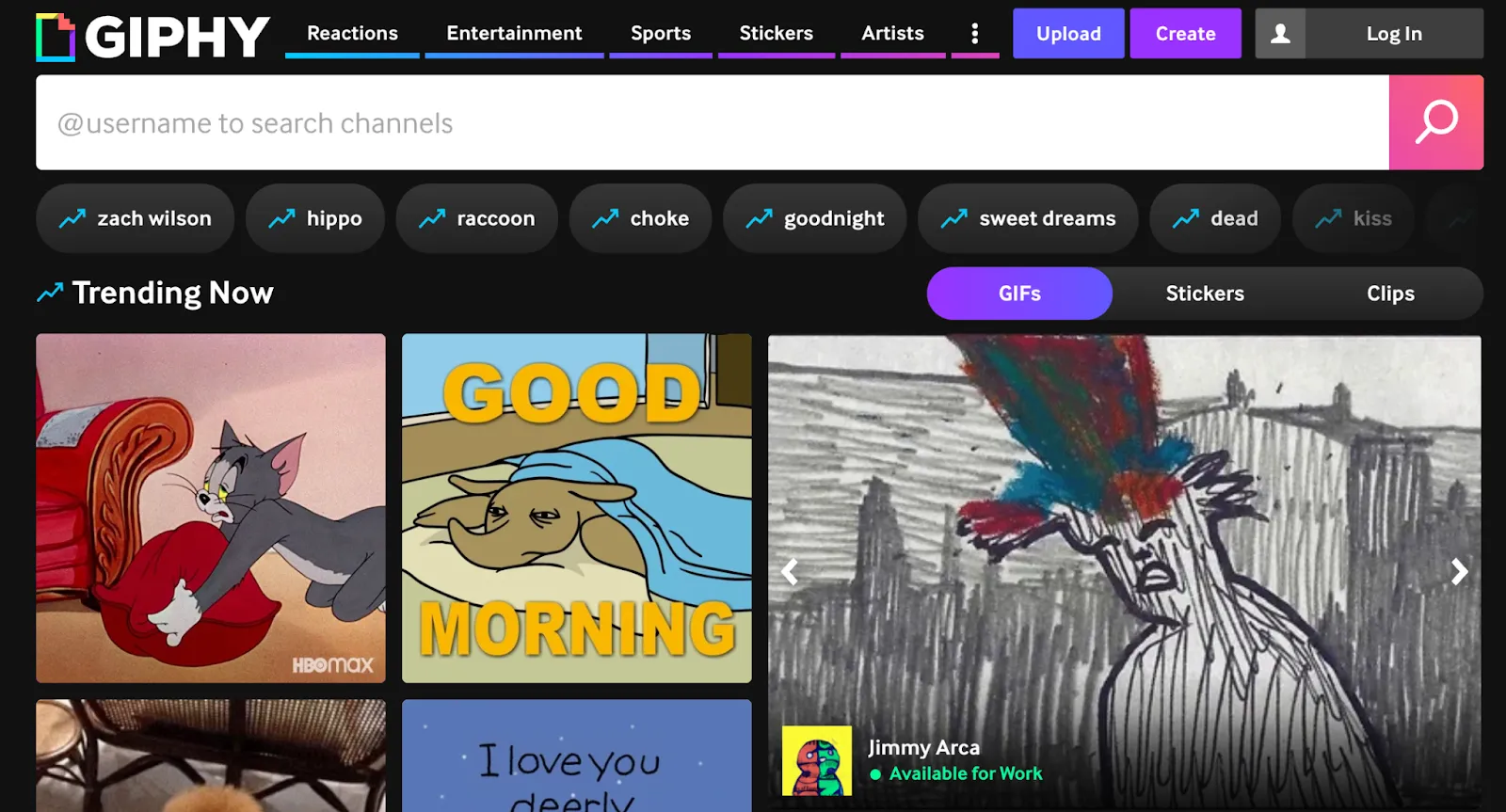
Task: Select the trending tag raccoon
Action: (x=477, y=218)
